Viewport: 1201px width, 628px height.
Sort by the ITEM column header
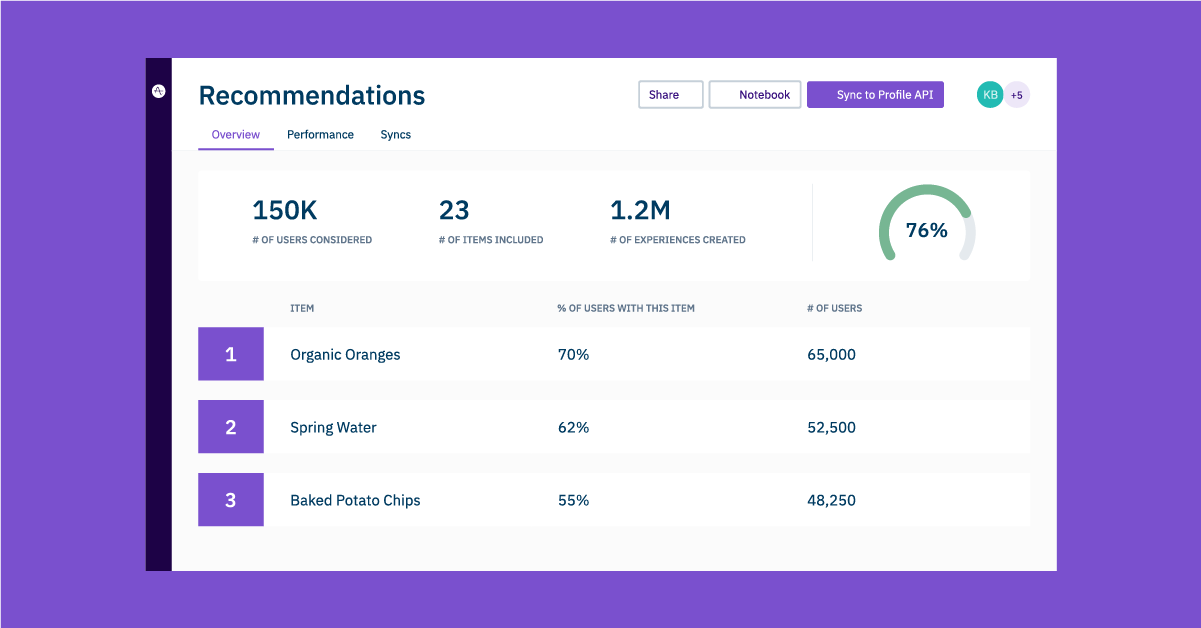click(x=302, y=308)
